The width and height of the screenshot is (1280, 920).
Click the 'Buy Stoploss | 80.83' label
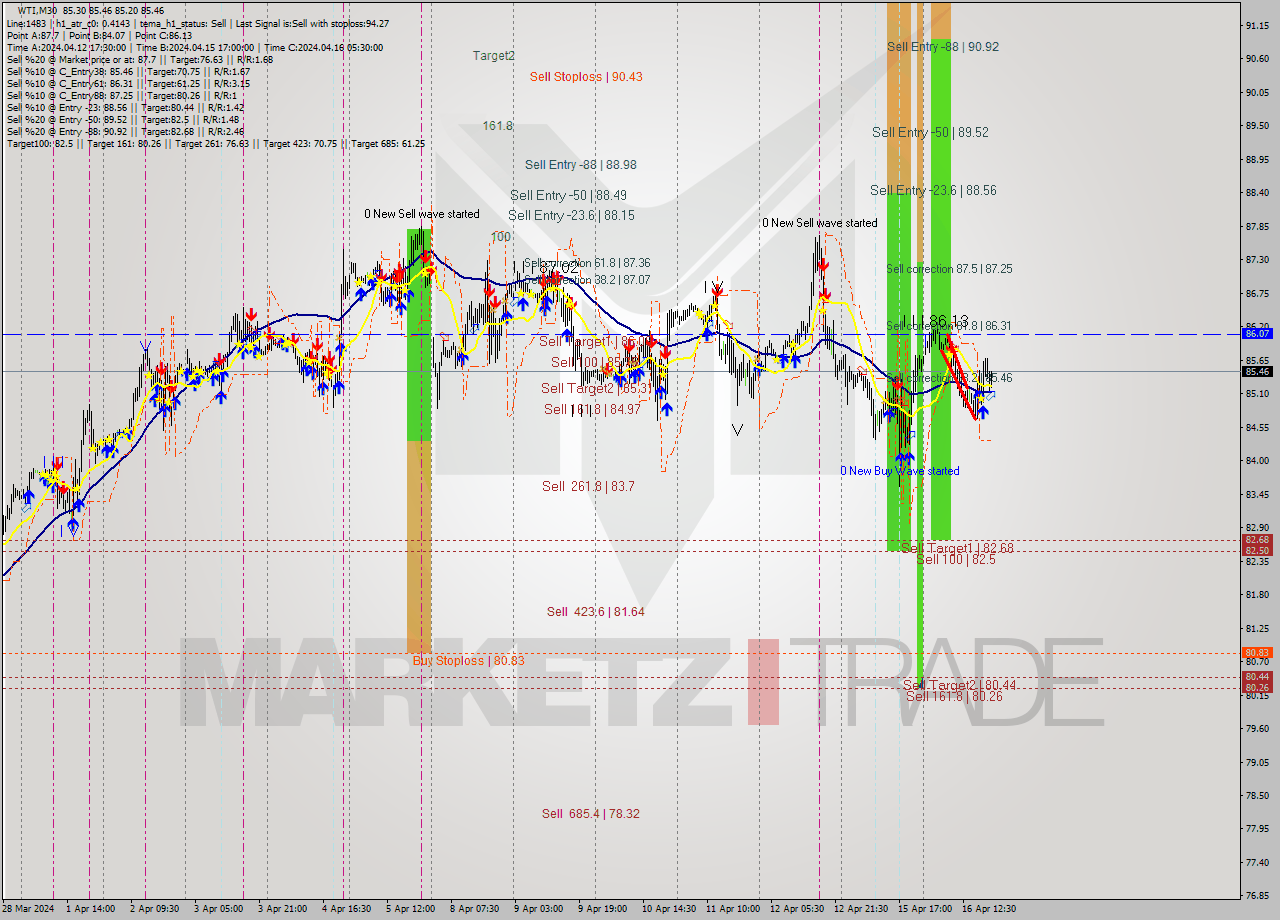pos(469,661)
